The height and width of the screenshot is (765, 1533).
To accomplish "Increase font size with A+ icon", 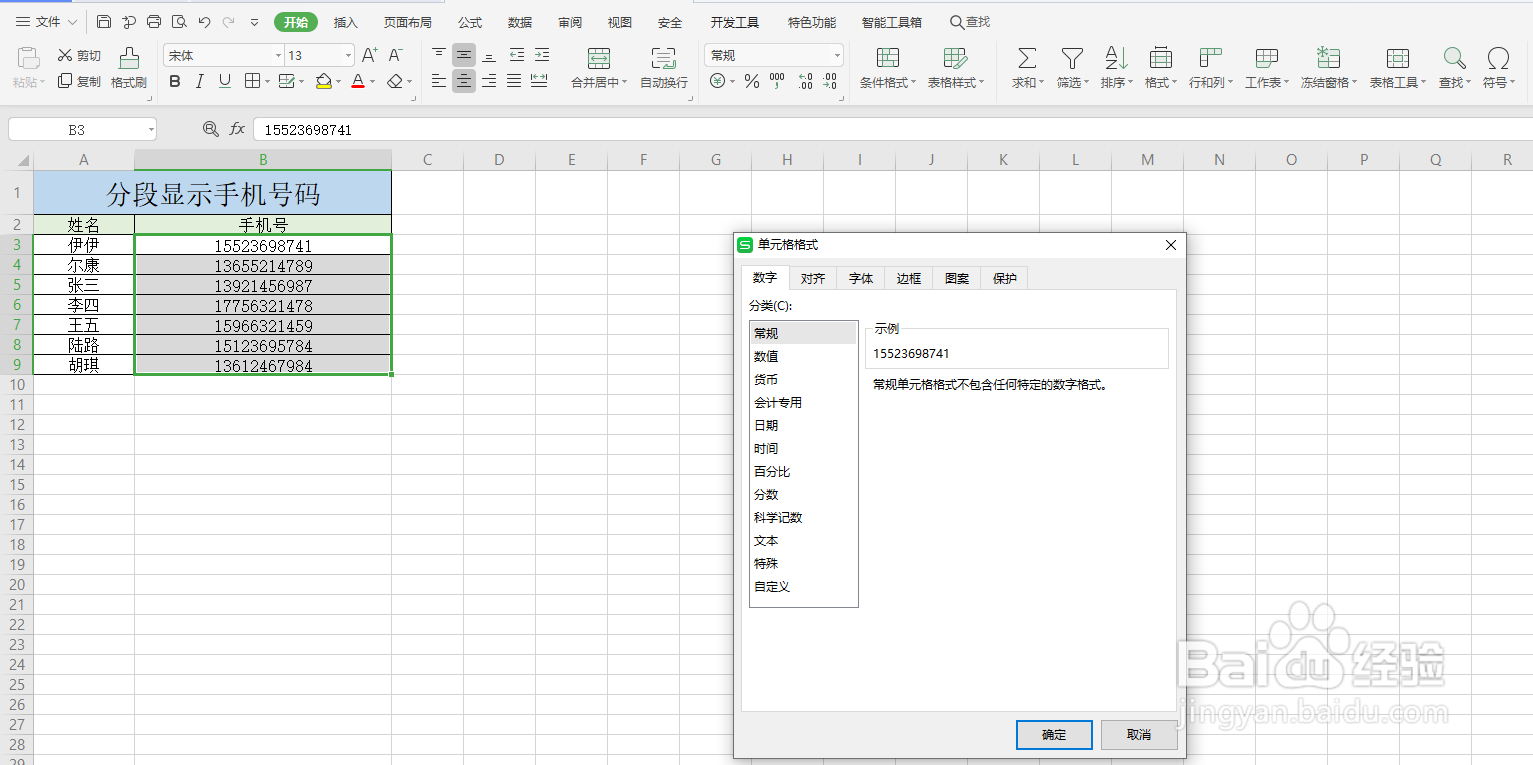I will point(370,56).
